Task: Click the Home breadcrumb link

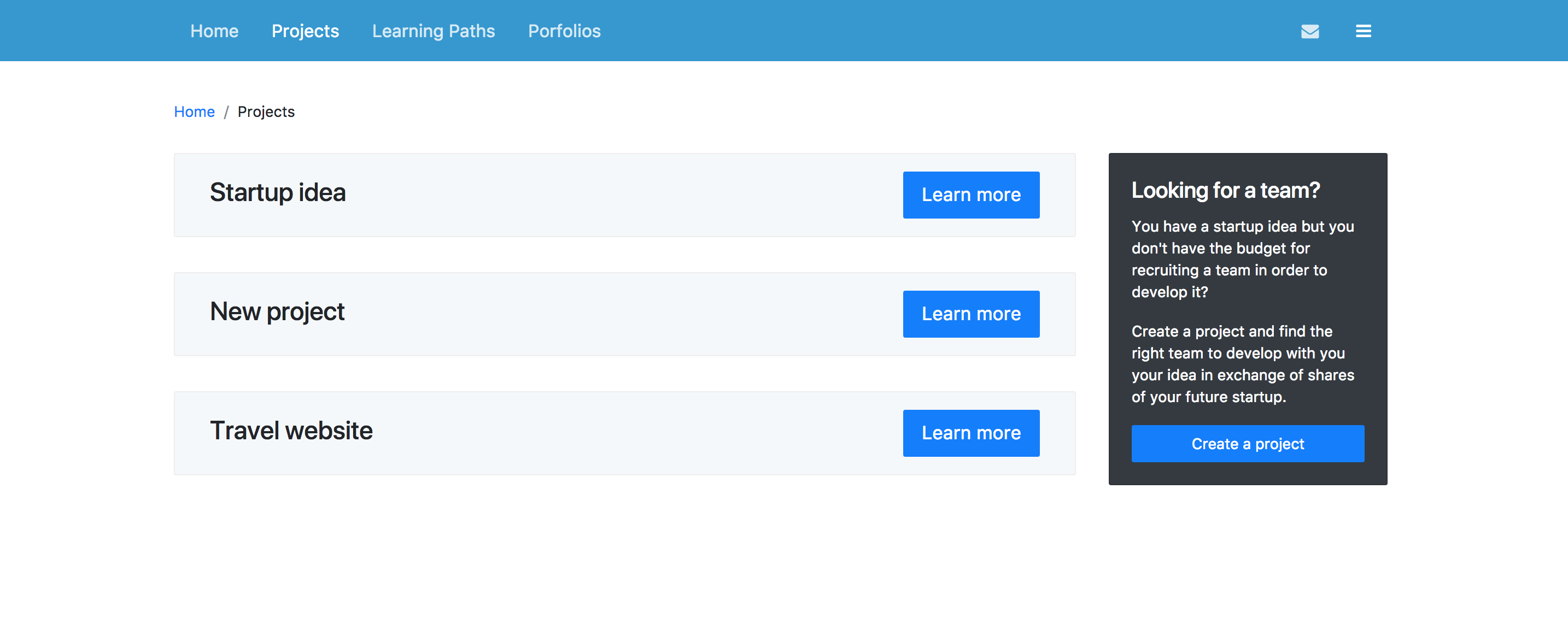Action: [x=194, y=112]
